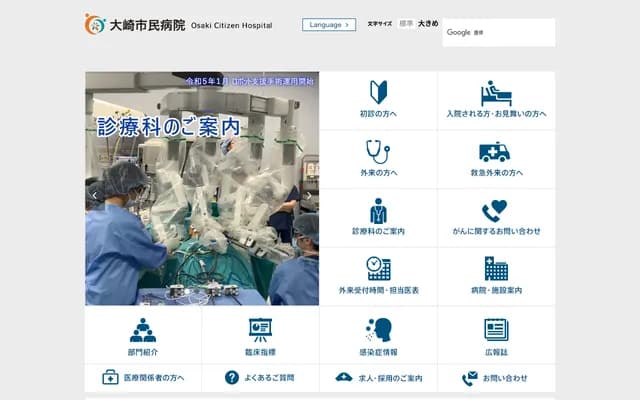Click the 診療科のご案内 slide heading
Image resolution: width=640 pixels, height=400 pixels.
tap(168, 127)
